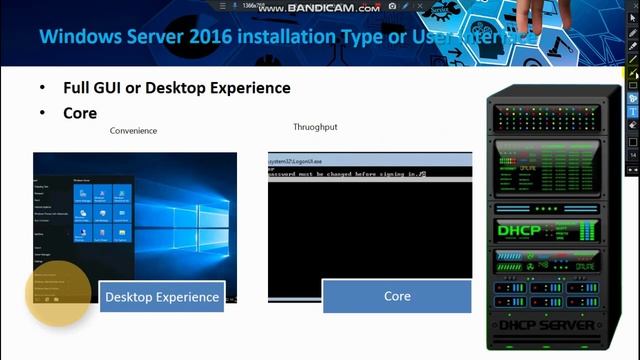Select the straight line tool
The height and width of the screenshot is (360, 640).
[633, 60]
